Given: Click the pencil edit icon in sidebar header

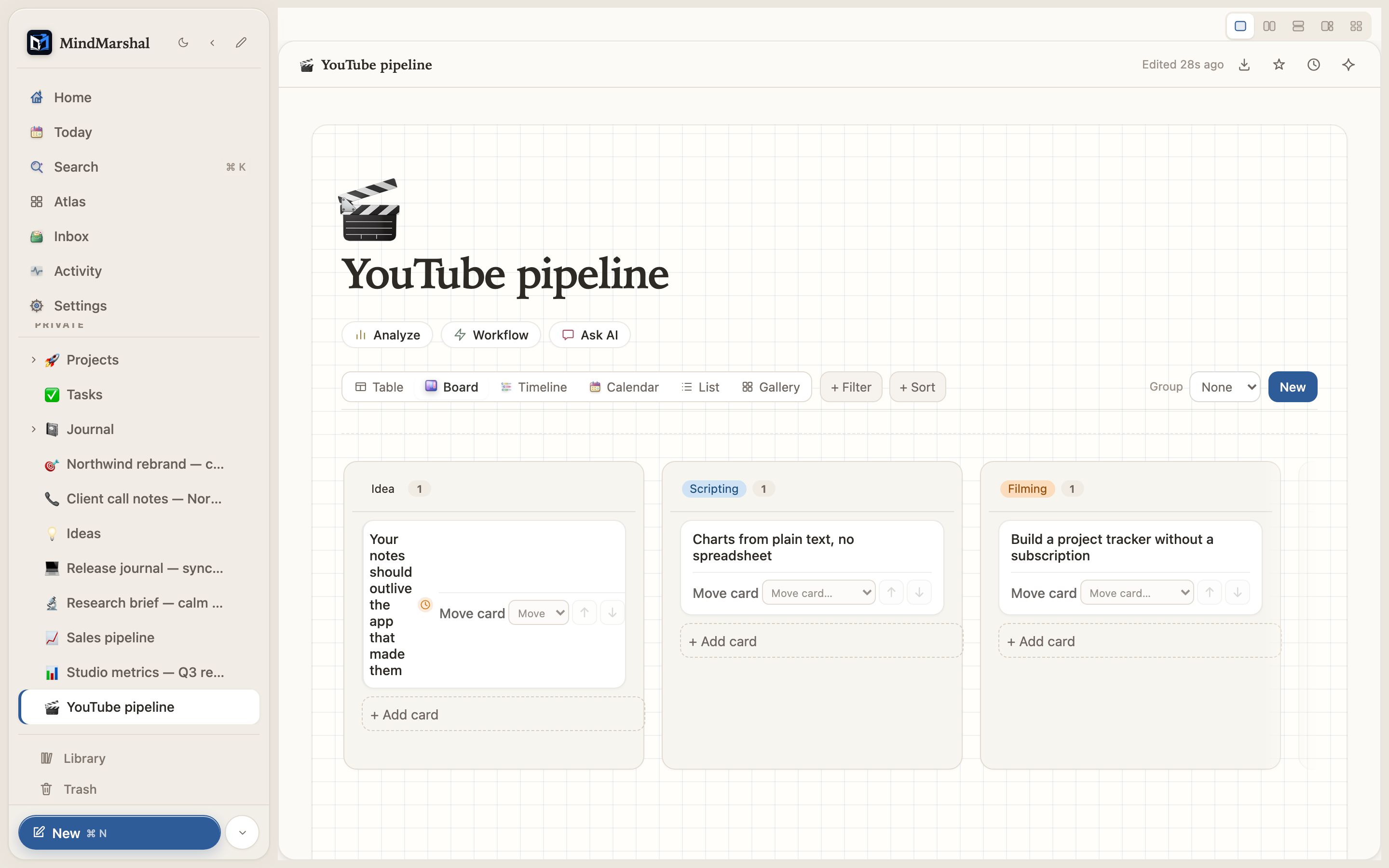Looking at the screenshot, I should [x=241, y=42].
